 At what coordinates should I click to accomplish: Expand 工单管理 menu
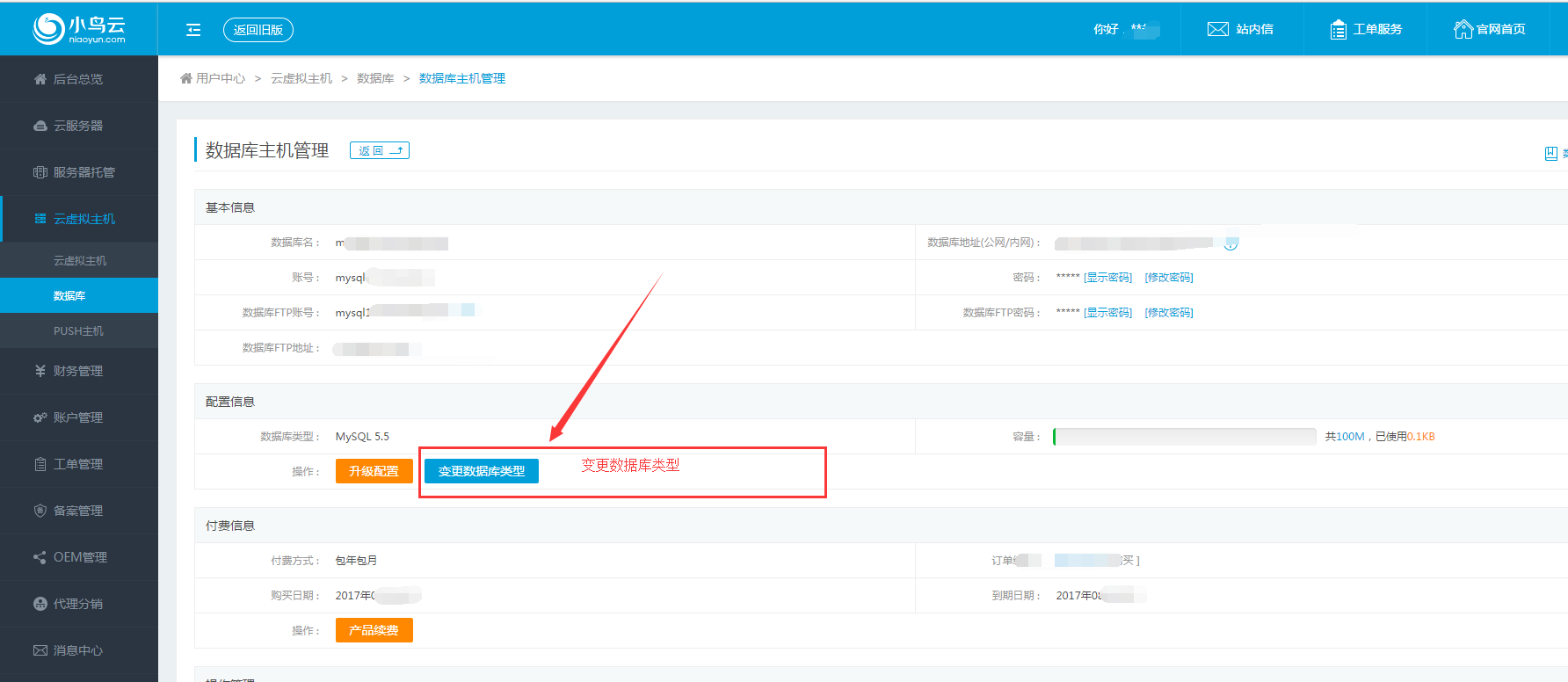click(79, 464)
